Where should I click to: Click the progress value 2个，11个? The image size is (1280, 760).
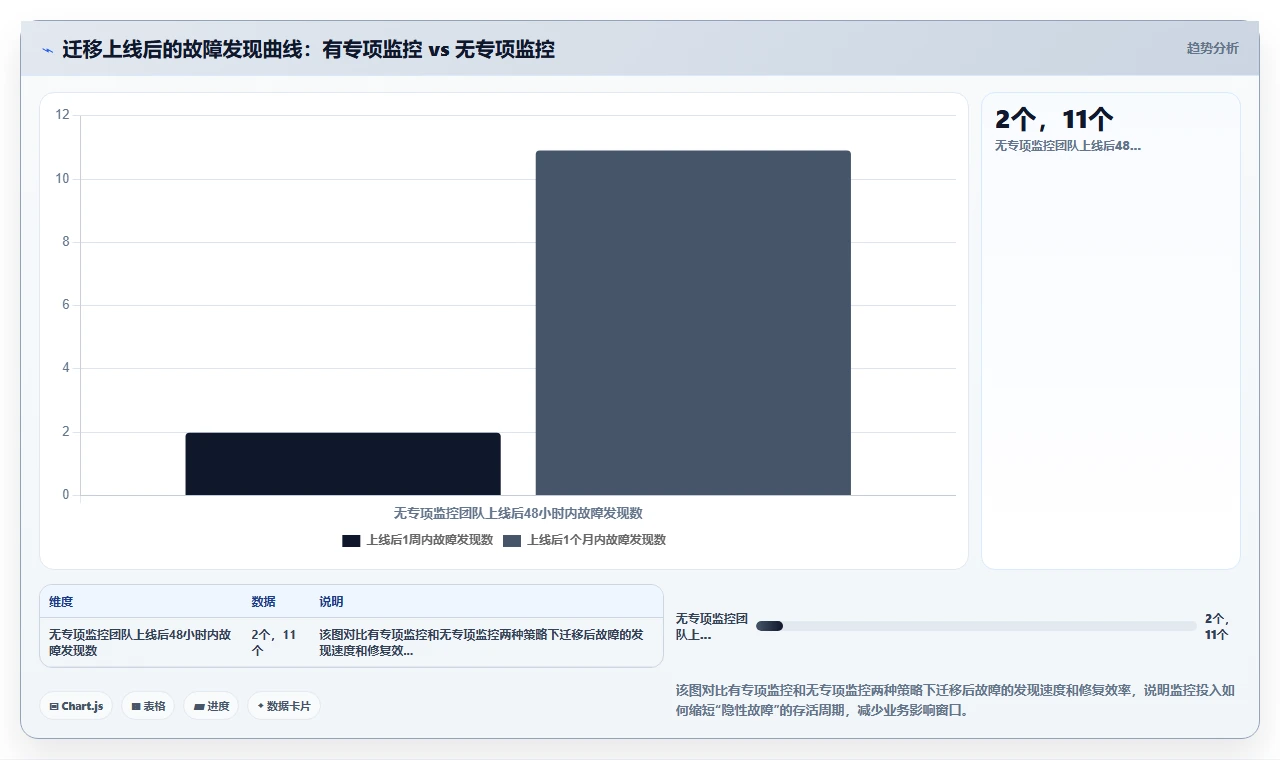[1217, 626]
